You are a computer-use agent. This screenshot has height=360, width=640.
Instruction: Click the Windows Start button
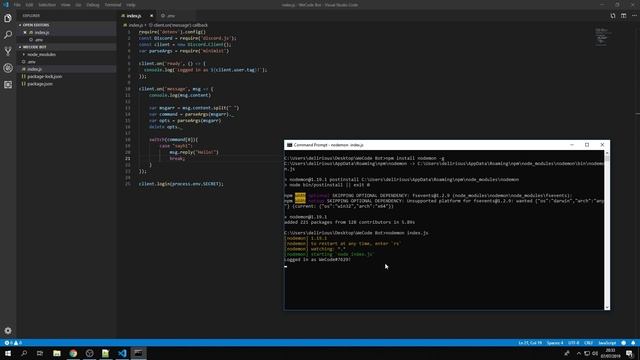coord(8,353)
